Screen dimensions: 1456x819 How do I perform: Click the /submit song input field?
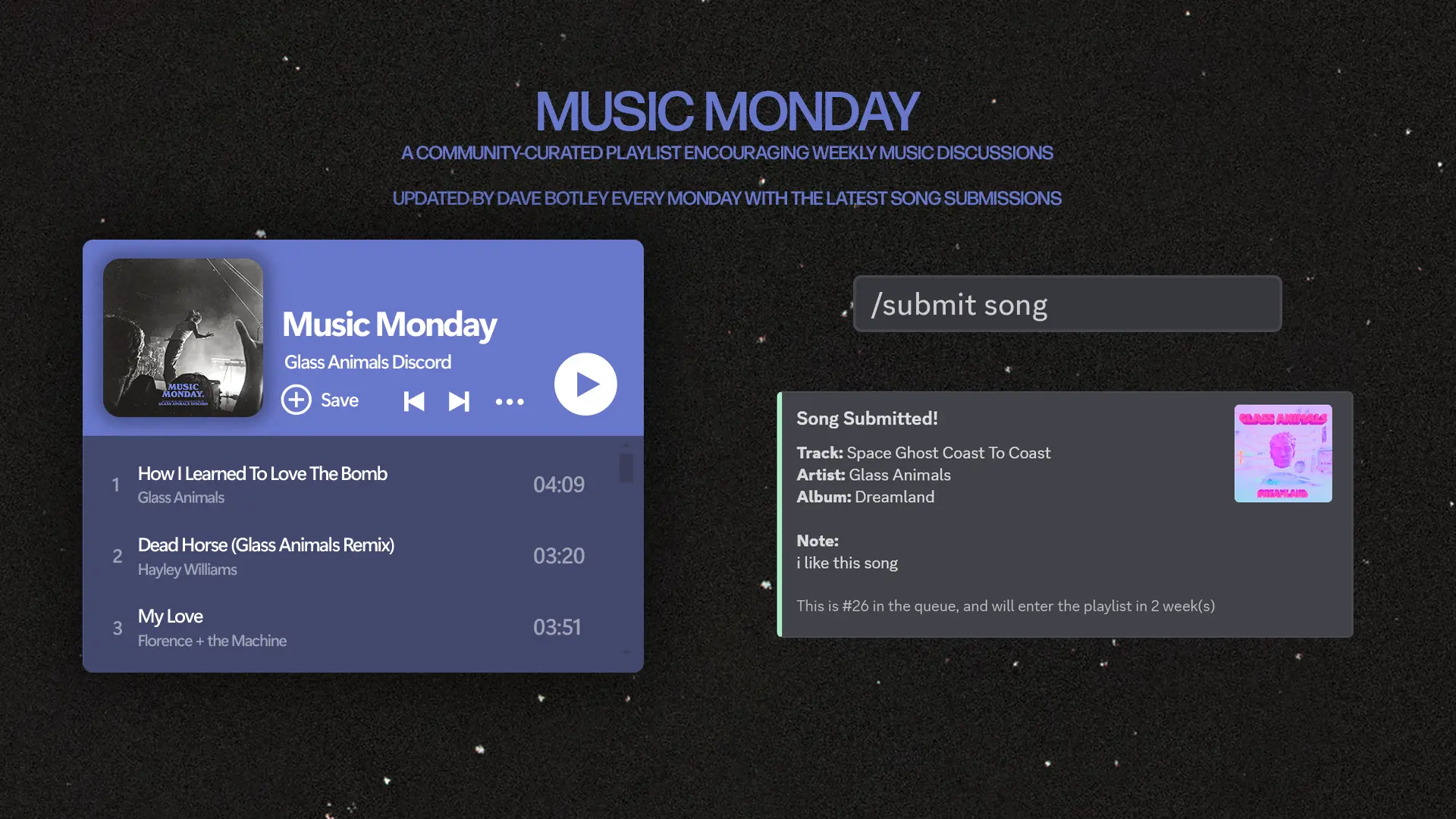1068,304
